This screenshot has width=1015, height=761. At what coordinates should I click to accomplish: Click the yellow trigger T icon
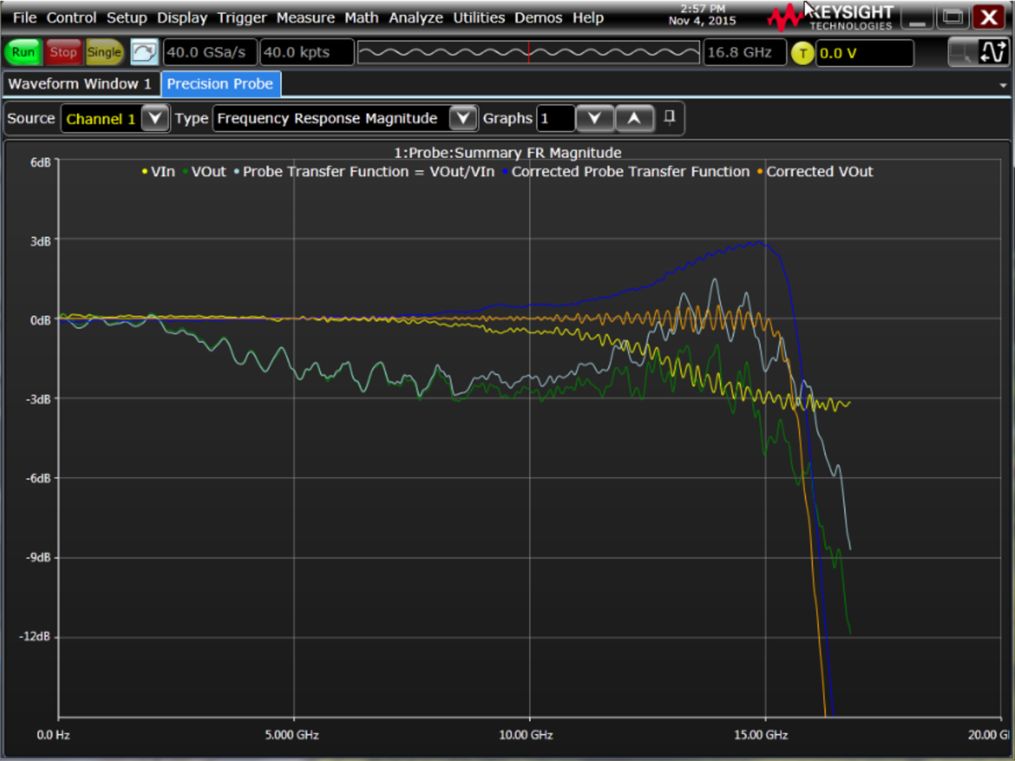803,53
